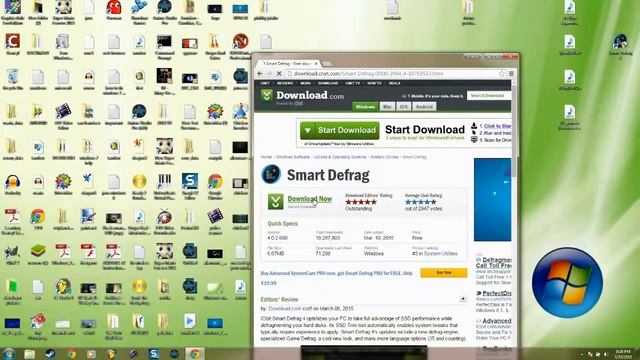The image size is (640, 360).
Task: Click the system tray clock
Action: point(623,354)
